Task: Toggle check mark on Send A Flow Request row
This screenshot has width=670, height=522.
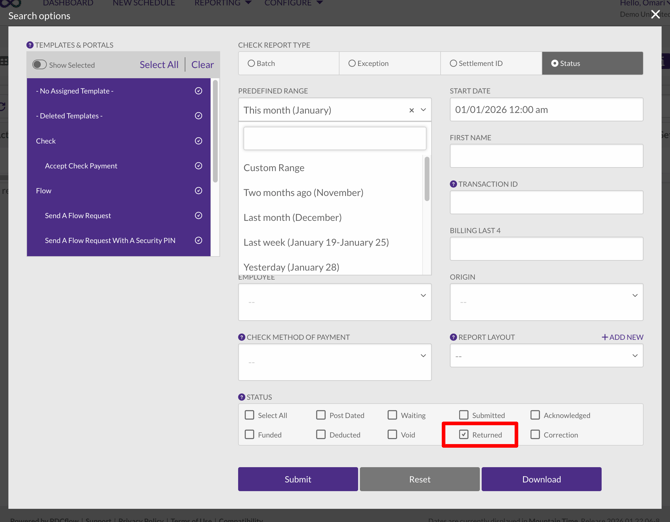Action: [198, 215]
